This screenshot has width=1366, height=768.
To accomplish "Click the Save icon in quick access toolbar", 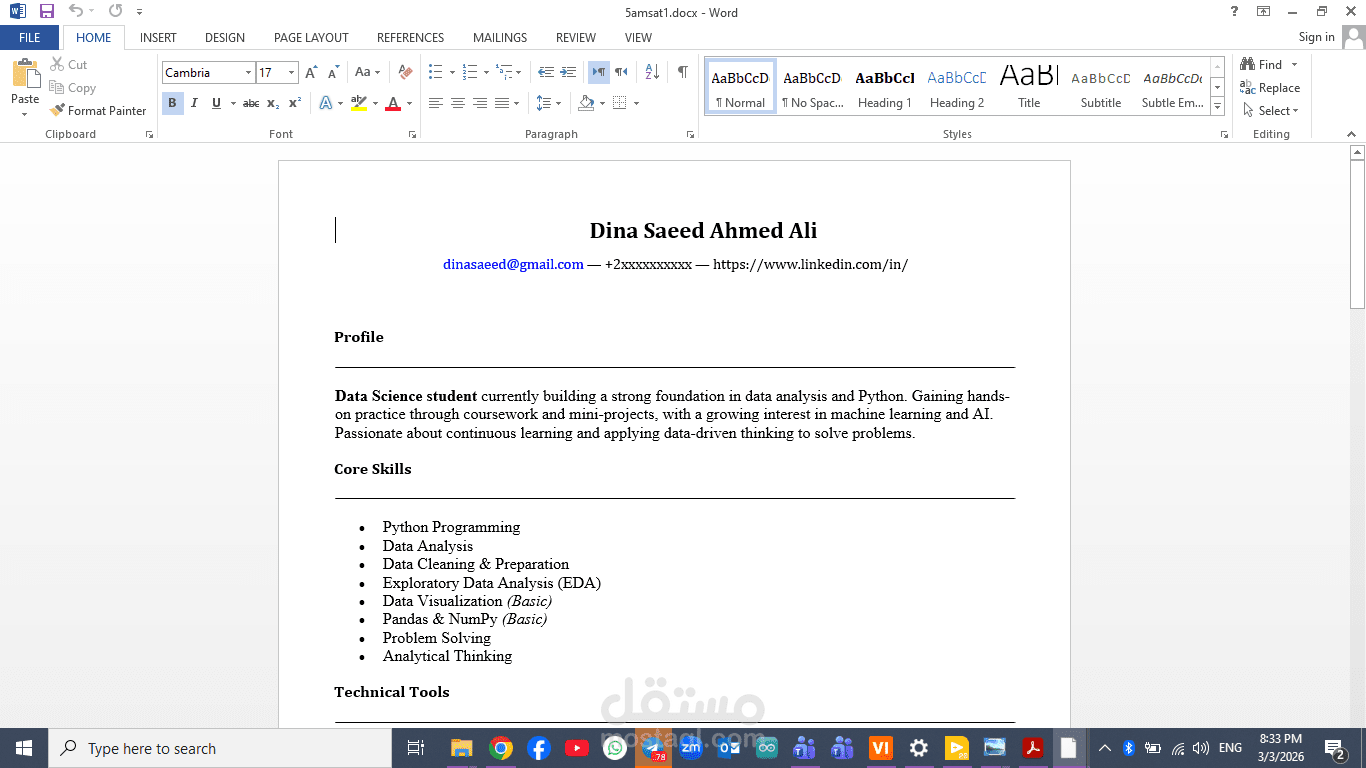I will (x=47, y=11).
